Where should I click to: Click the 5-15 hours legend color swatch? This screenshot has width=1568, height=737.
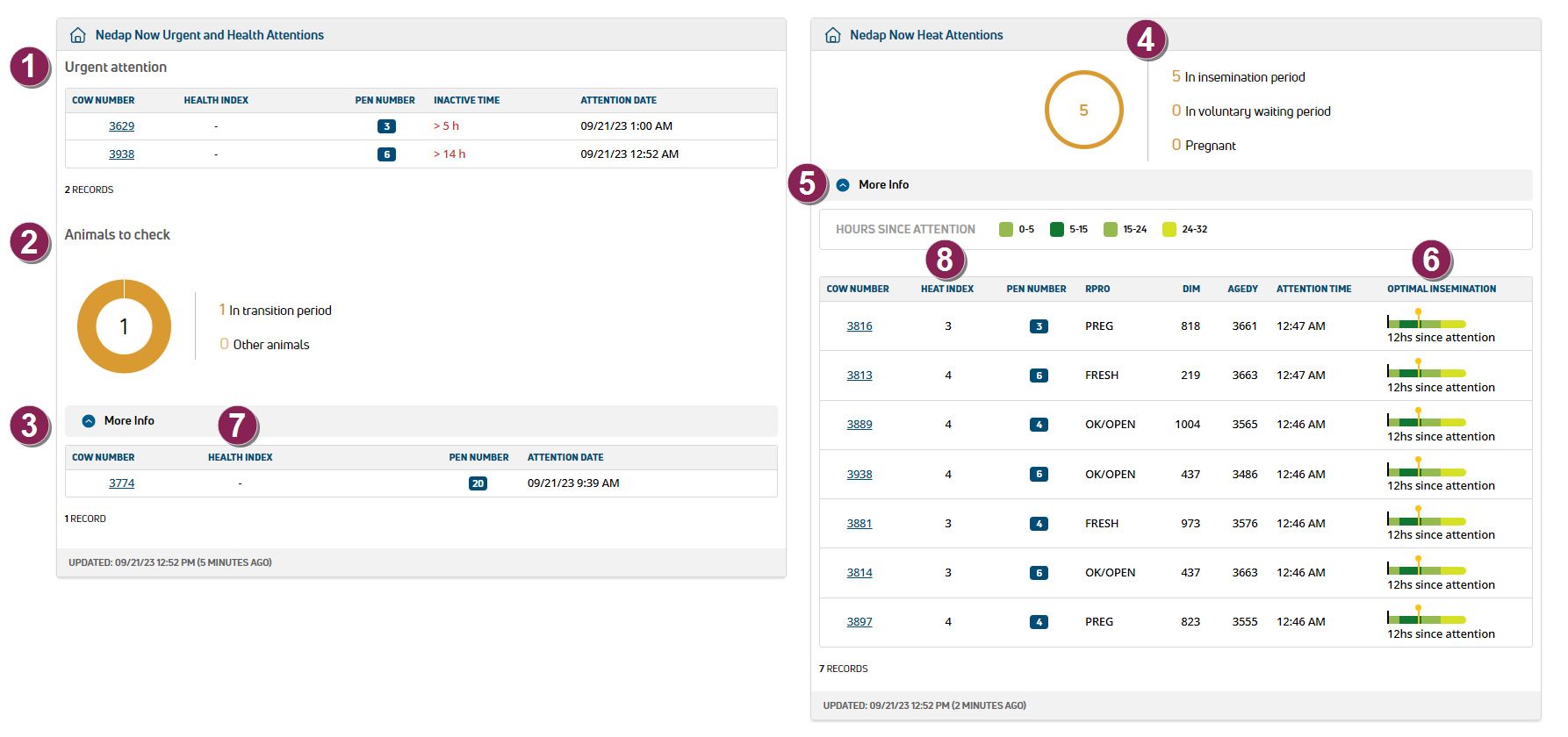pos(1057,230)
